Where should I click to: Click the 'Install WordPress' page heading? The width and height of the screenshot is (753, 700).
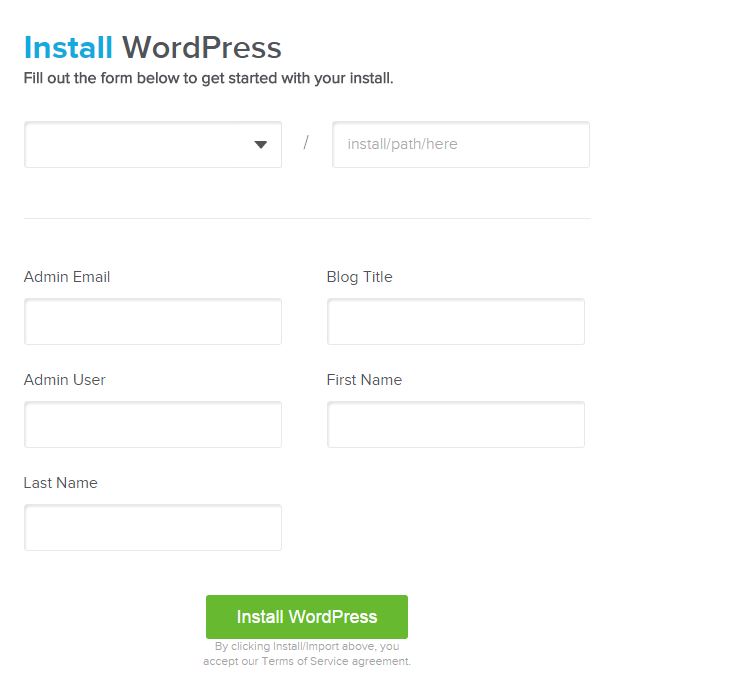coord(152,48)
